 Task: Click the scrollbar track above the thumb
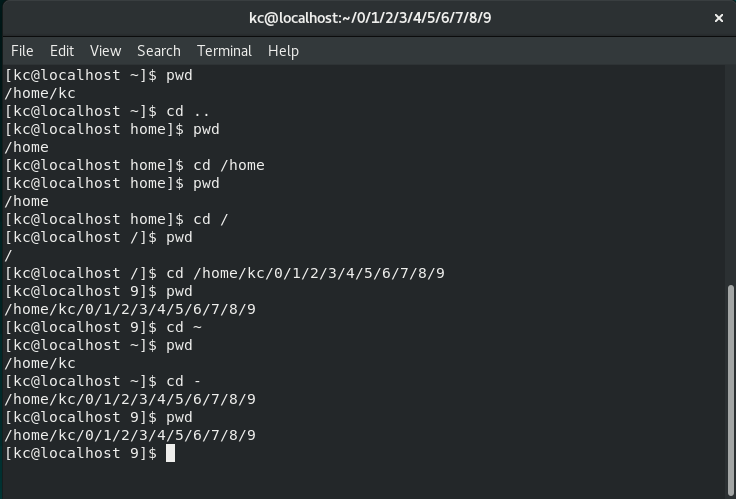coord(730,170)
